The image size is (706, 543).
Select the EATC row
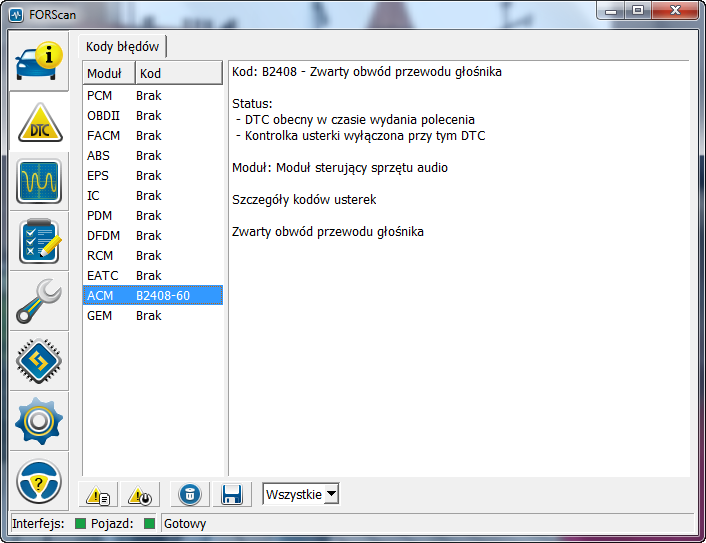[153, 276]
